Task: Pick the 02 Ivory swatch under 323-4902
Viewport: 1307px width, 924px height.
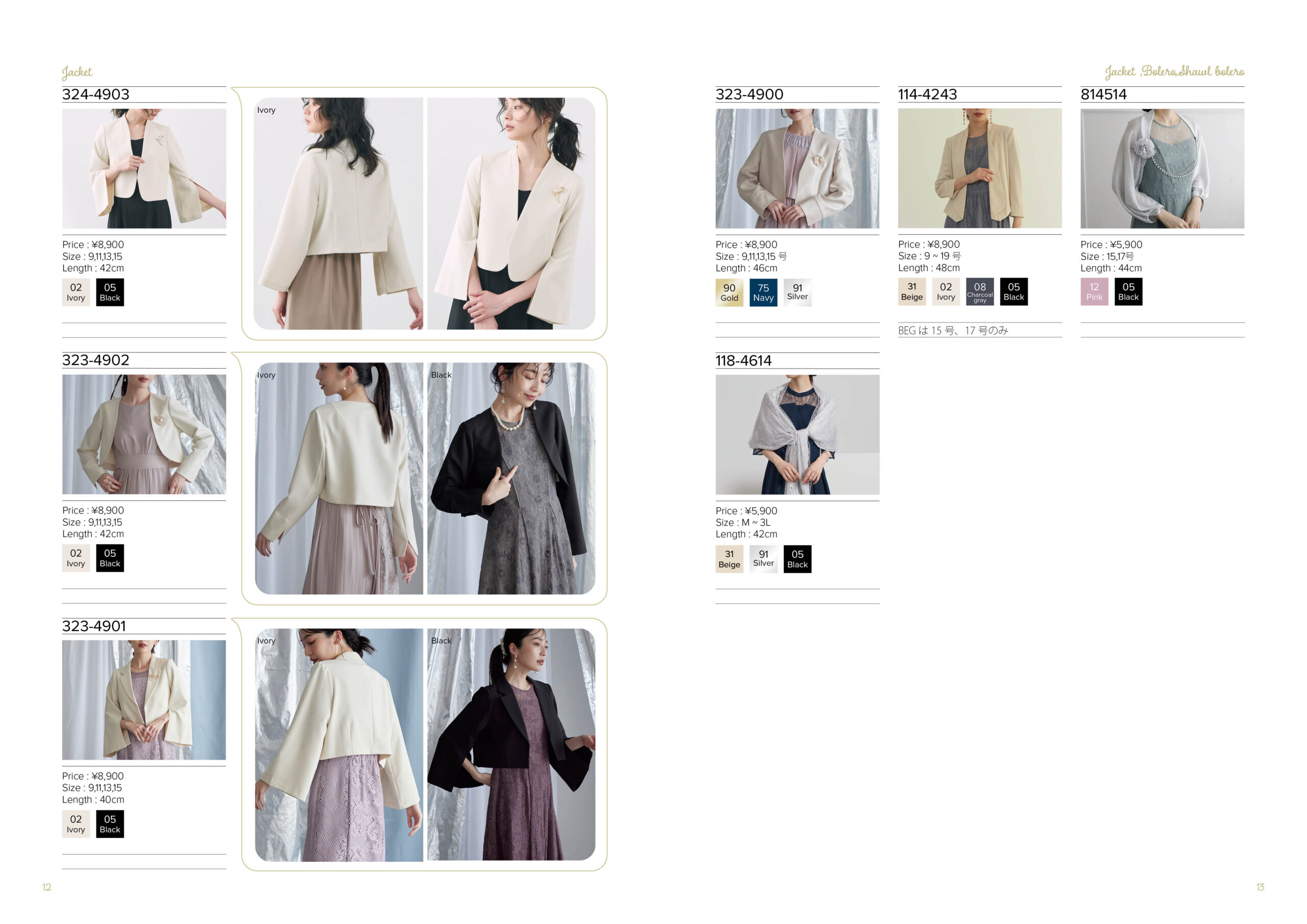Action: click(76, 558)
